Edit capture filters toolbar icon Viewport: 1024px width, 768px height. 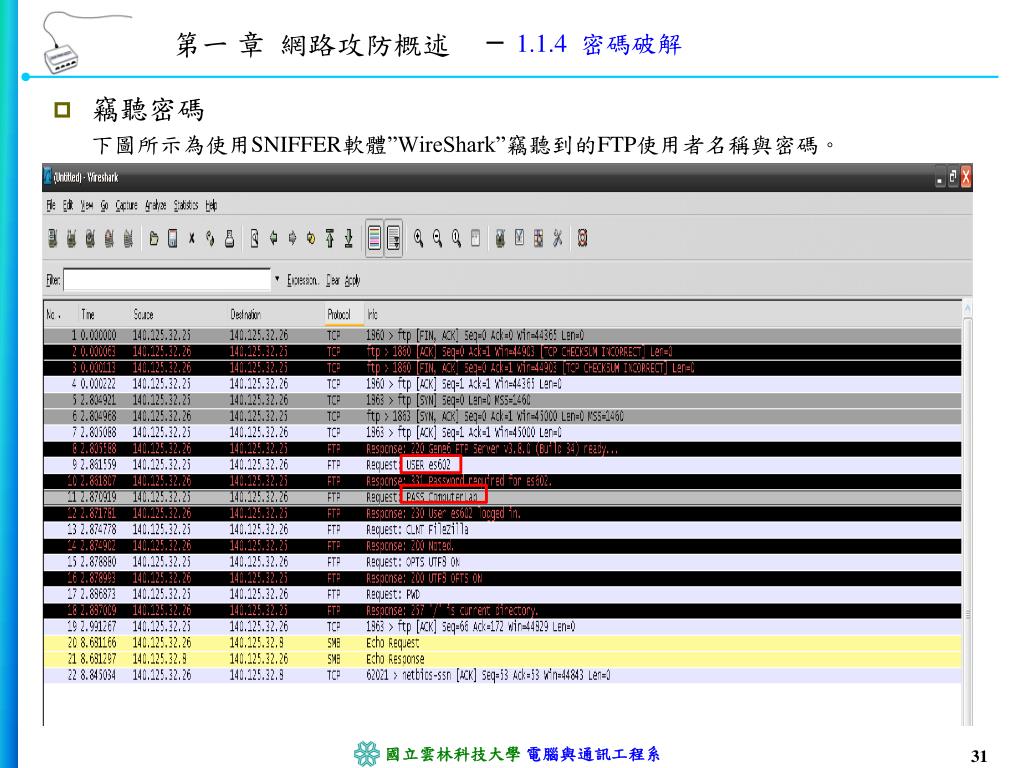500,239
